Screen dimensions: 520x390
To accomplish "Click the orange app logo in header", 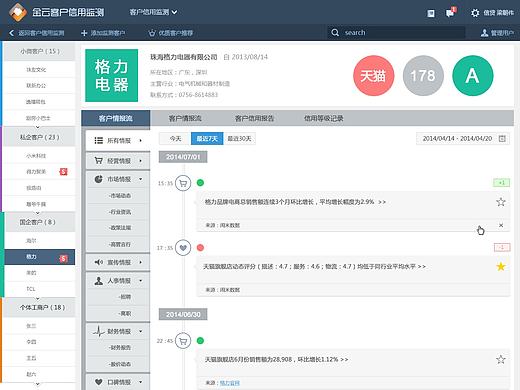I will (x=18, y=12).
